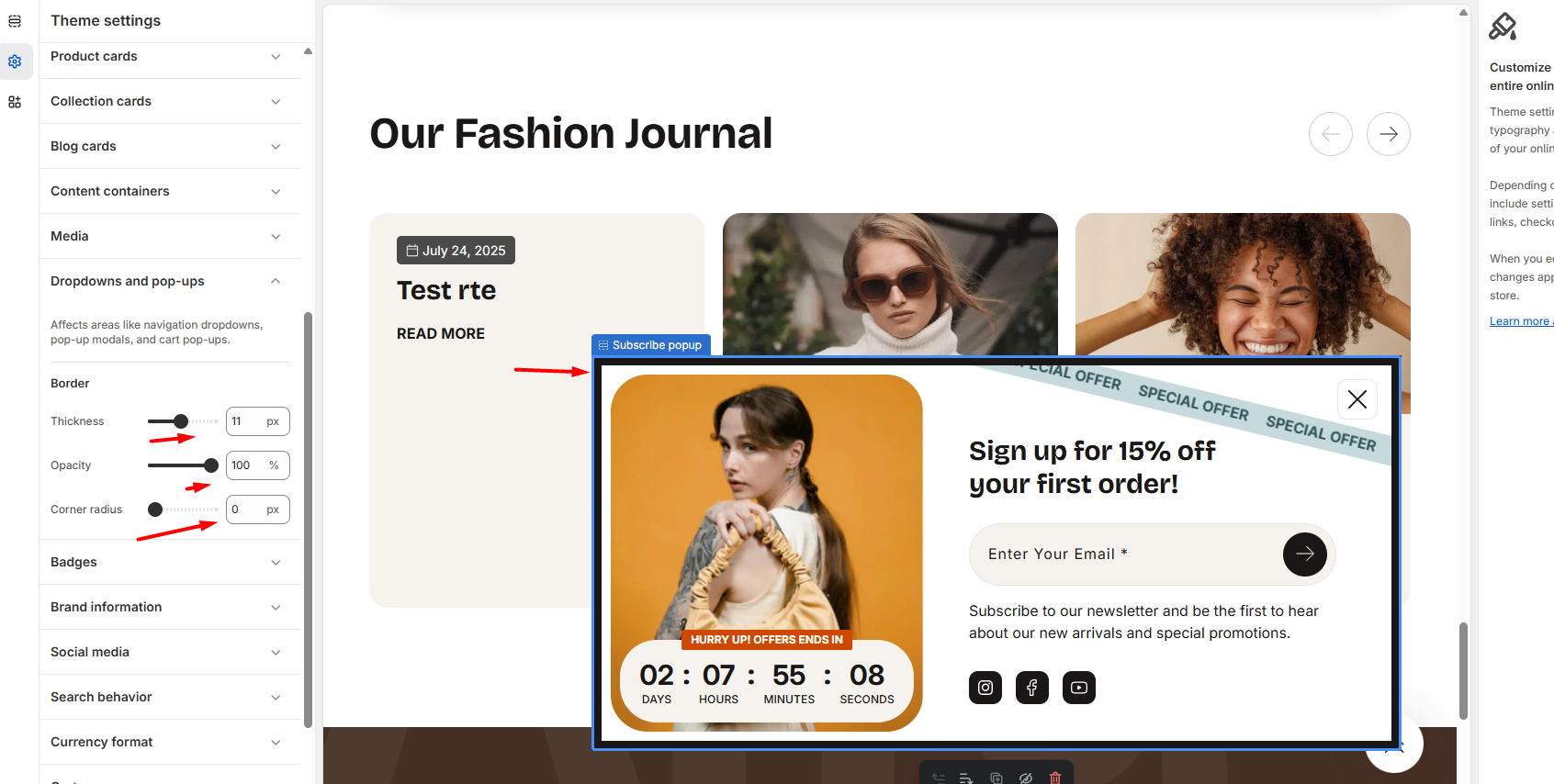Image resolution: width=1554 pixels, height=784 pixels.
Task: Click the Border subsection label
Action: [x=70, y=384]
